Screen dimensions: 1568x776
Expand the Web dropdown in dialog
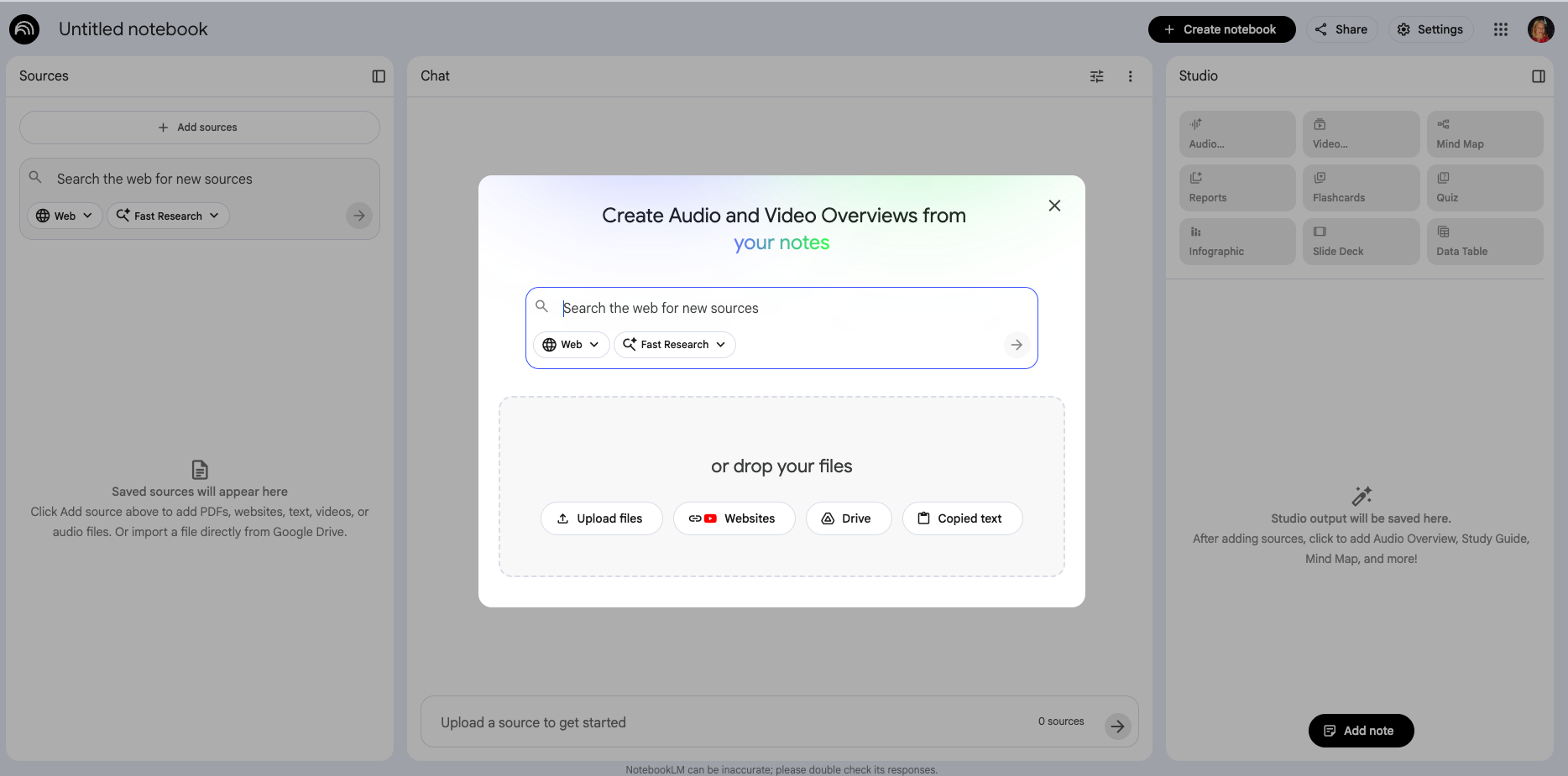(x=571, y=345)
